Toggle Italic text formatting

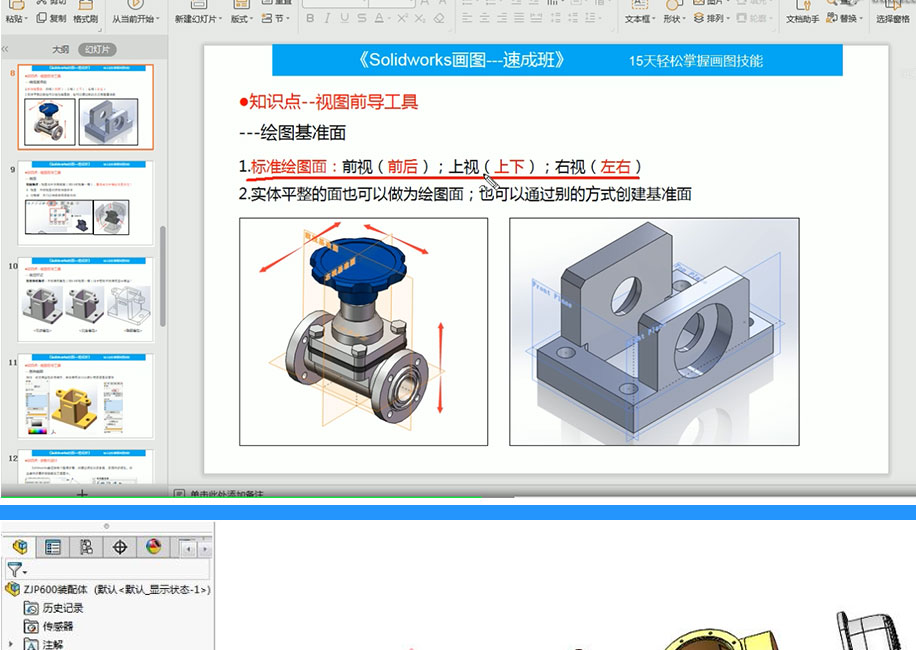[327, 18]
